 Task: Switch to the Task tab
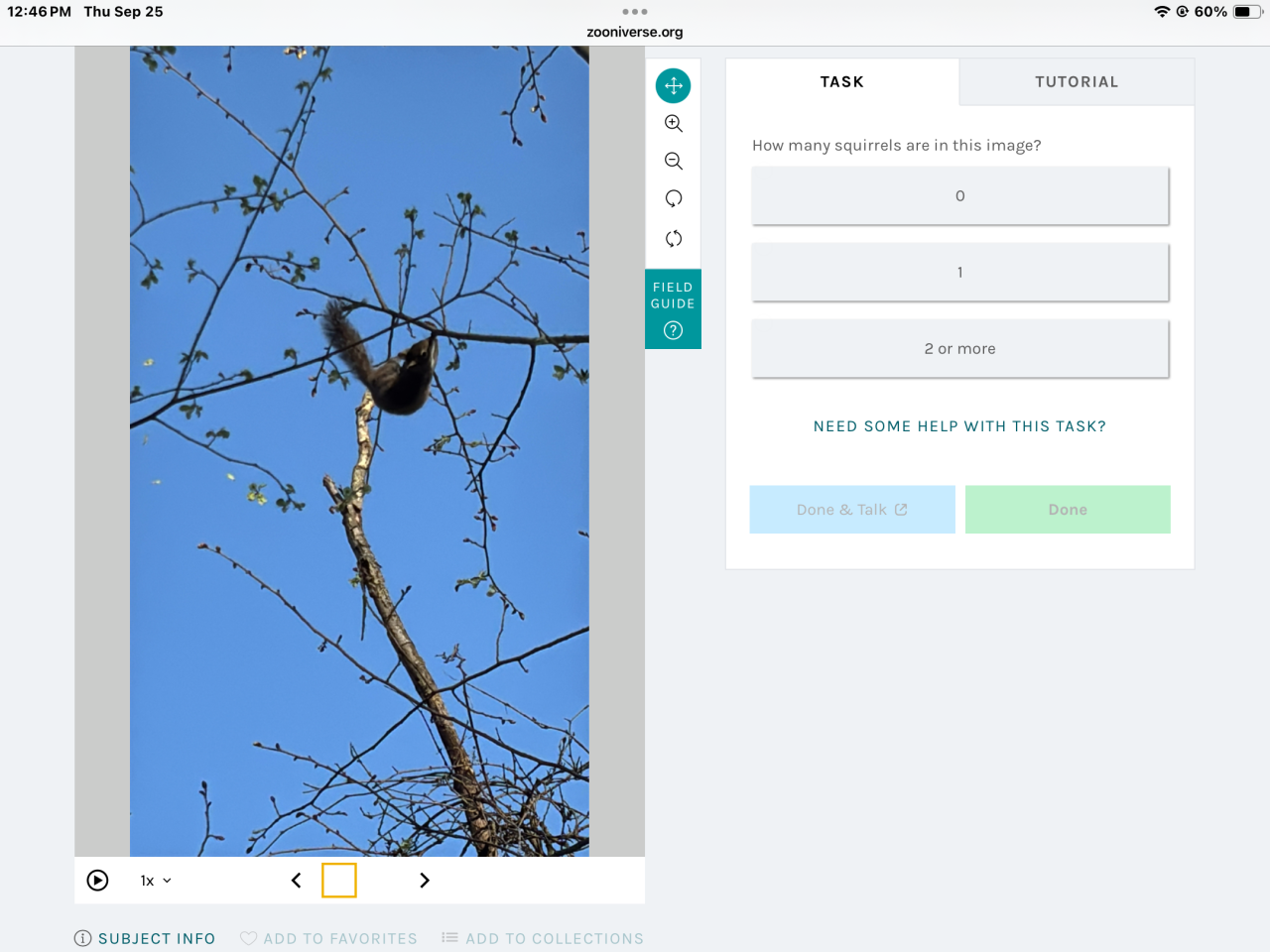click(841, 81)
